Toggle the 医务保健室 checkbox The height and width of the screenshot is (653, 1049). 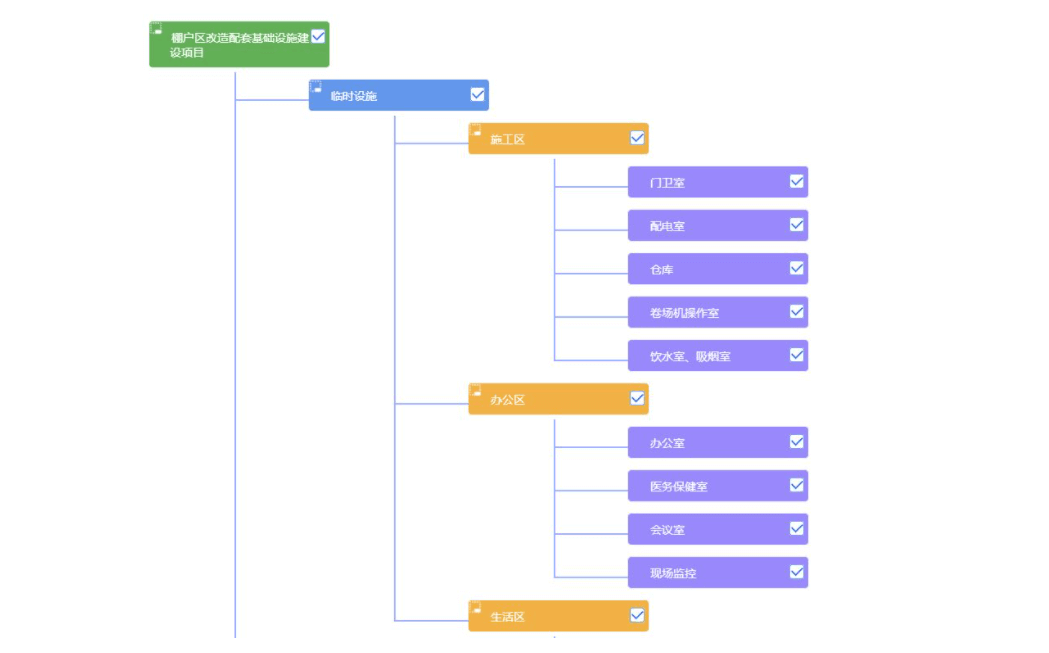(x=796, y=485)
